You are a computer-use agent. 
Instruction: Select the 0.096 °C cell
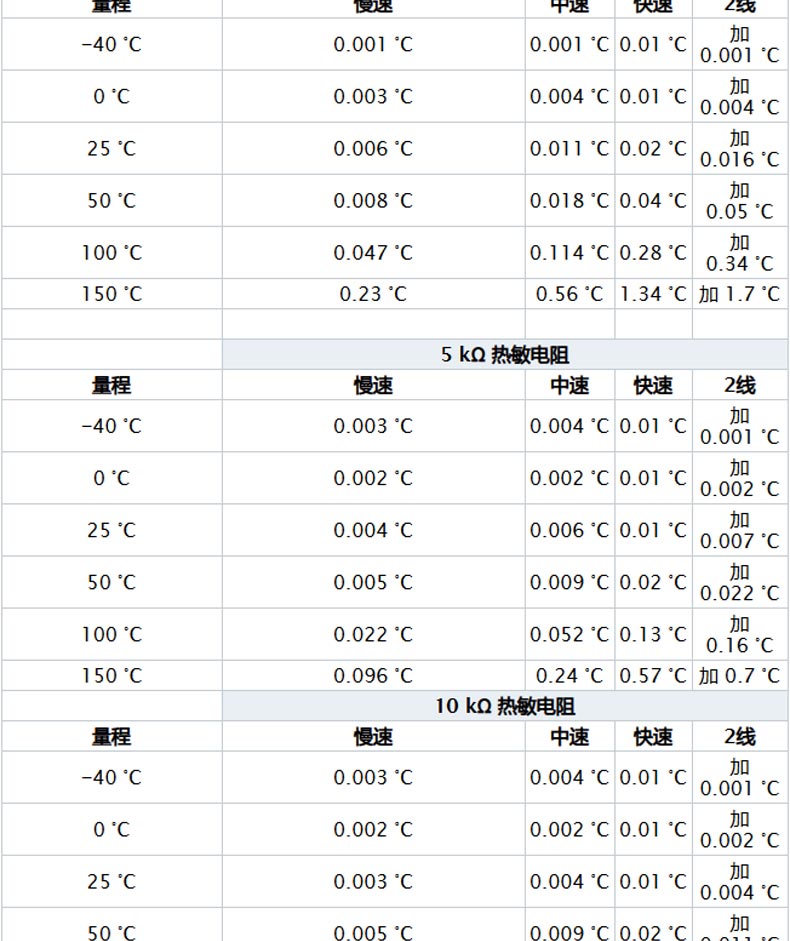[x=373, y=676]
